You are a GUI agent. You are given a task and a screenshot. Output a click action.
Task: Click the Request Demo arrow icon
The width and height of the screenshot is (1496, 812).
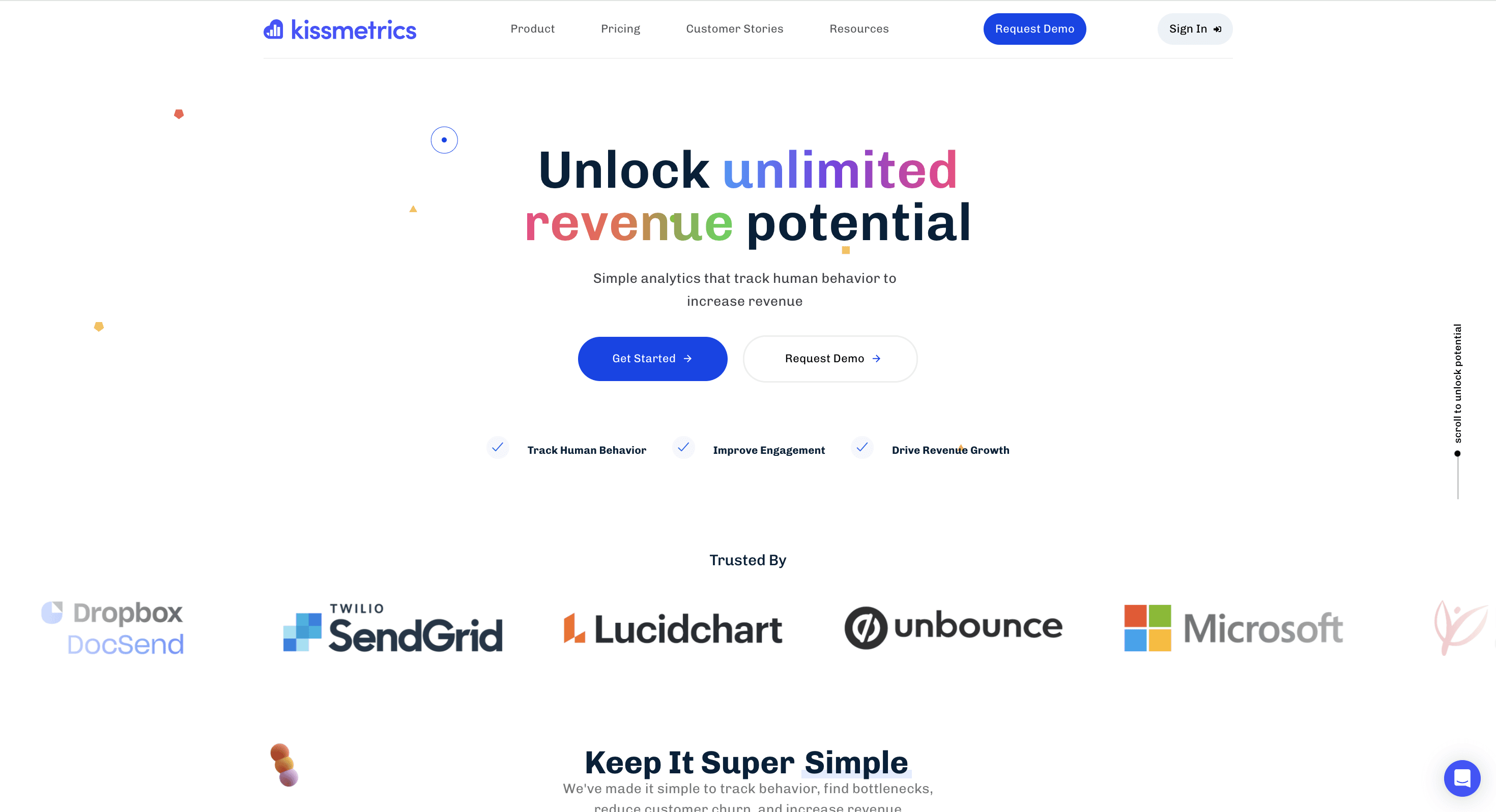point(876,358)
